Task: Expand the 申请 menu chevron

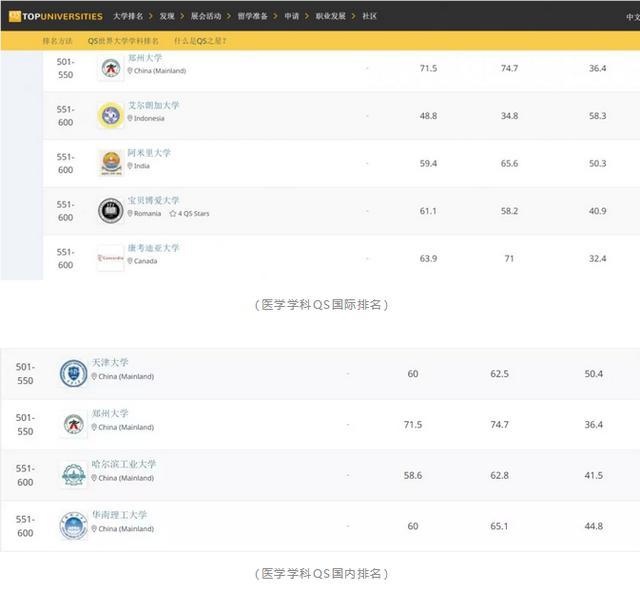Action: [307, 16]
